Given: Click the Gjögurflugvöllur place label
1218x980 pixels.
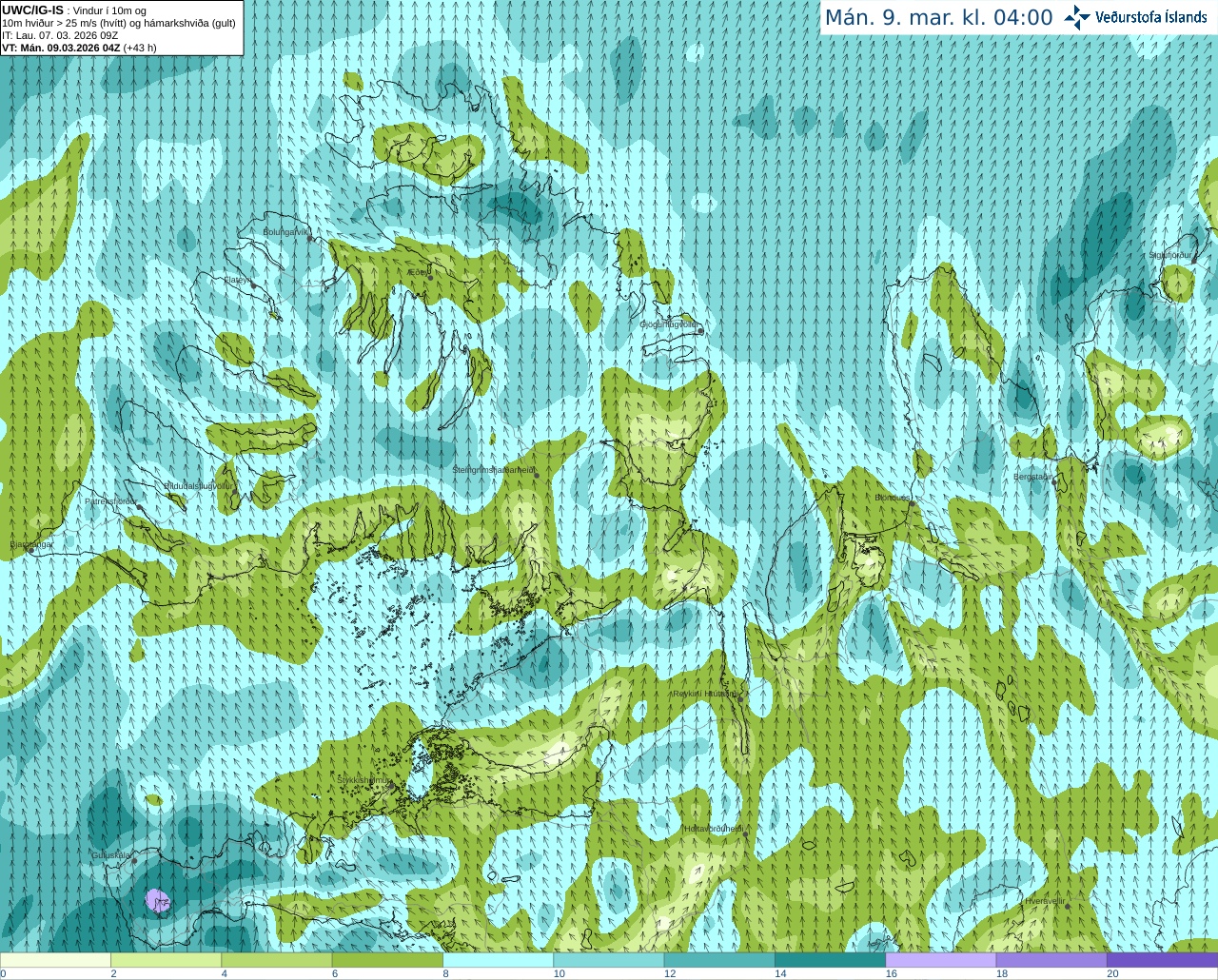Looking at the screenshot, I should 669,324.
